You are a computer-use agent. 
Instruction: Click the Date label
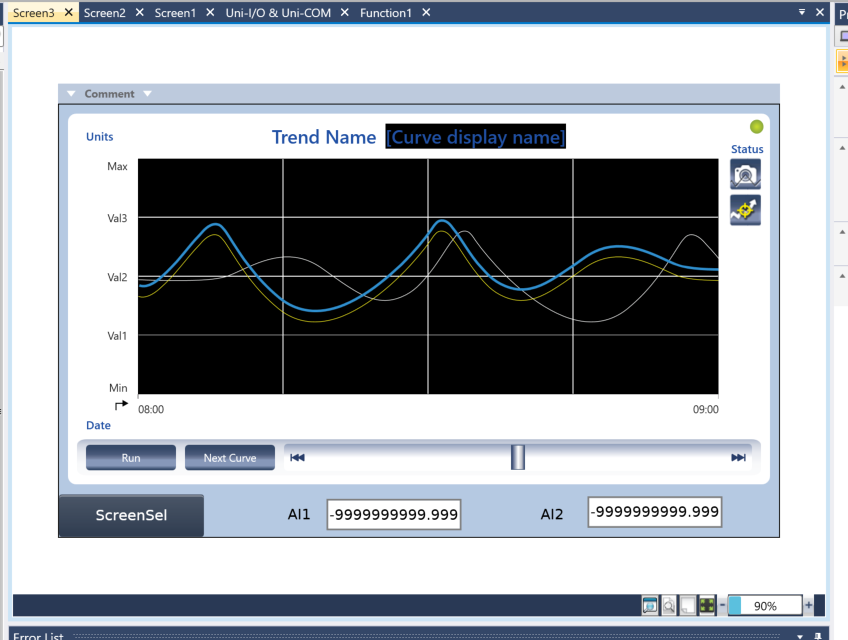click(x=98, y=425)
